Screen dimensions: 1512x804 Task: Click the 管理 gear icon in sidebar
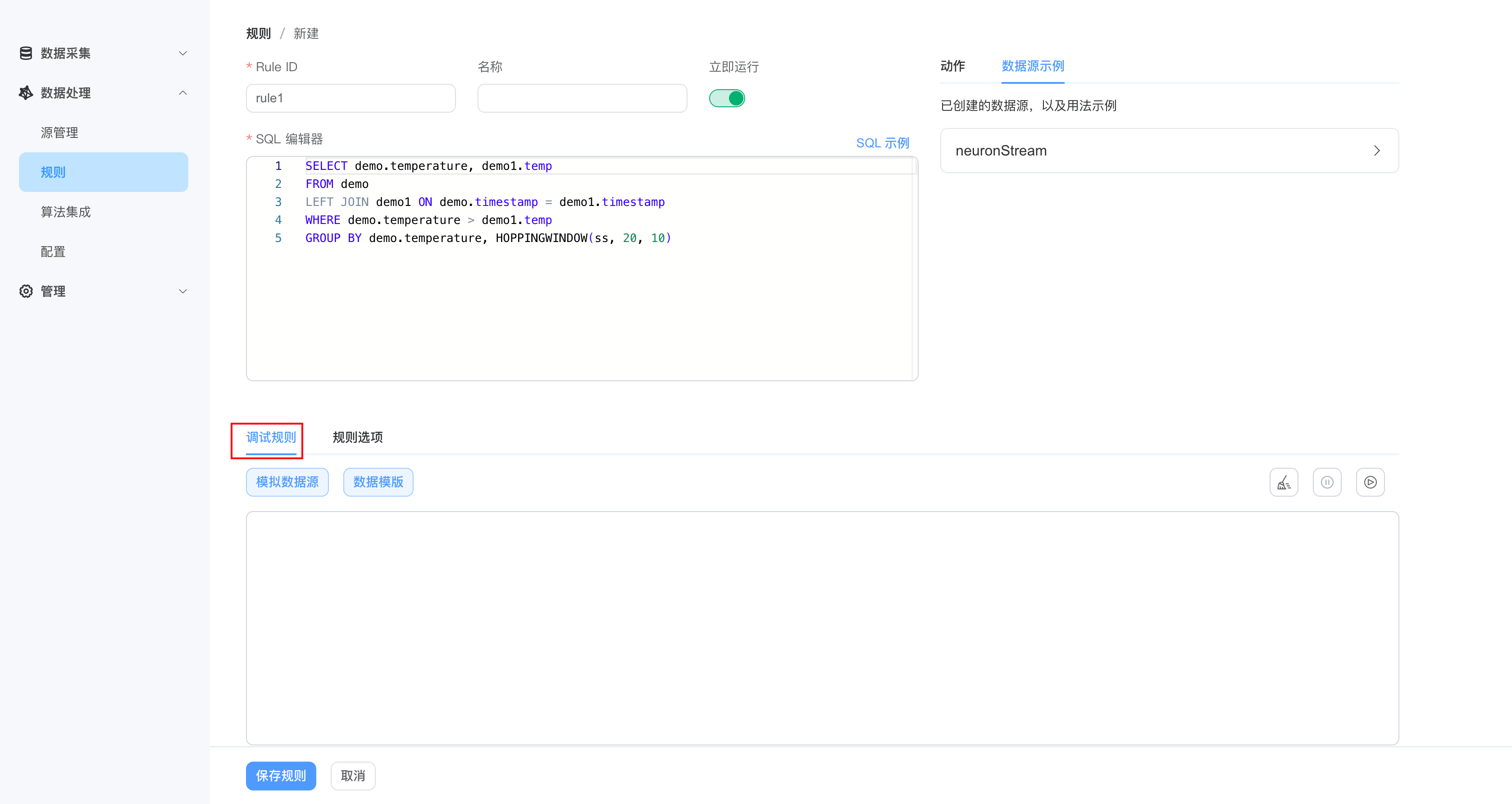(25, 291)
